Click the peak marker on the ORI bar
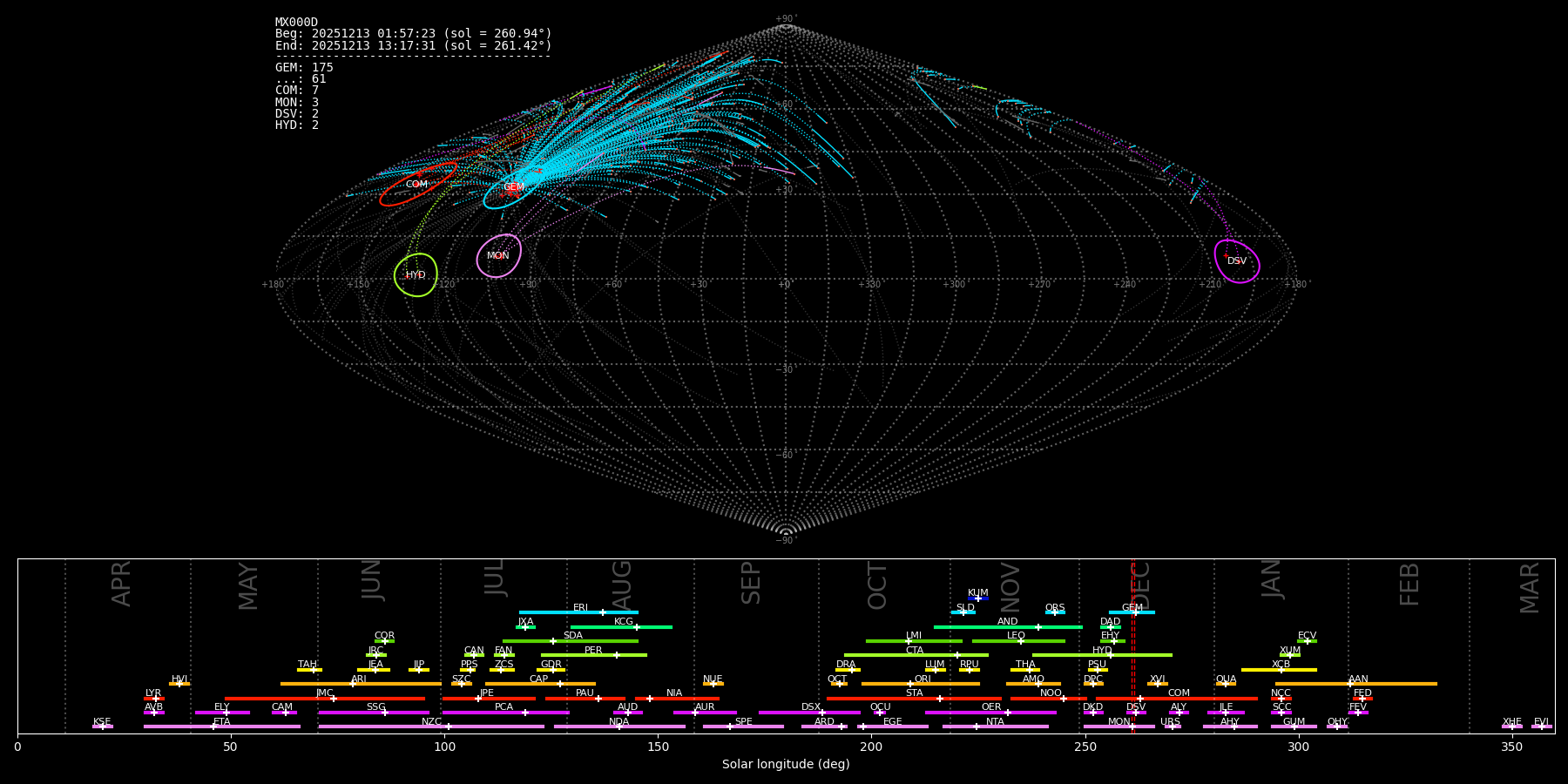The image size is (1568, 784). coord(910,684)
